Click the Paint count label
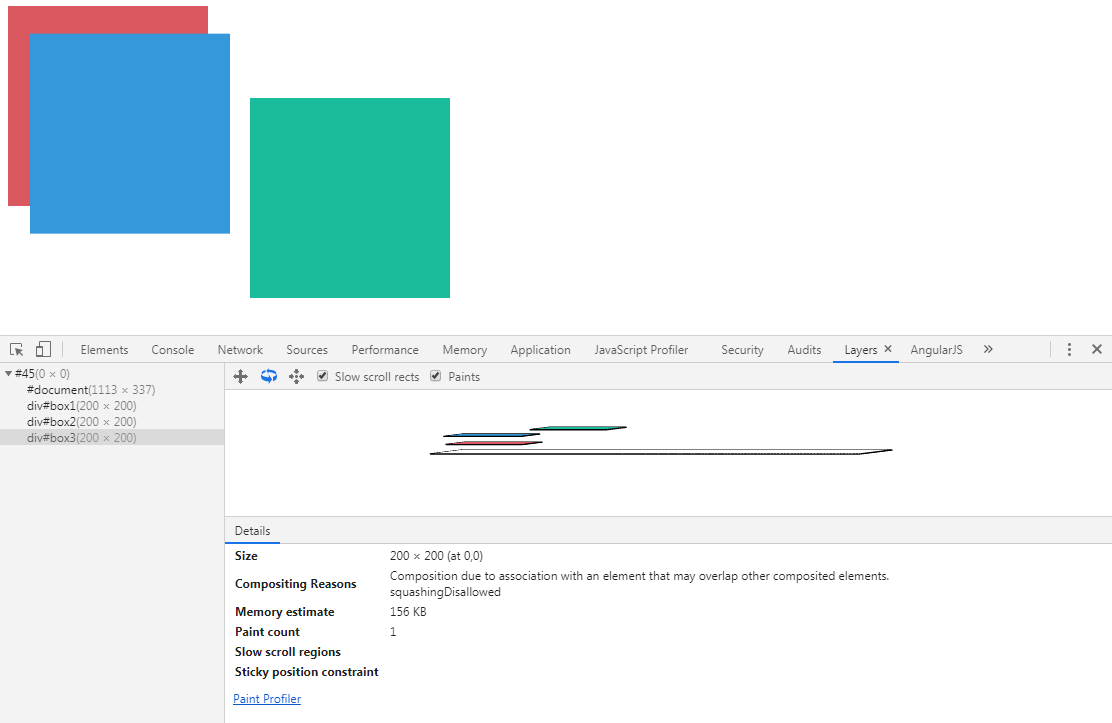Image resolution: width=1112 pixels, height=723 pixels. pos(267,631)
